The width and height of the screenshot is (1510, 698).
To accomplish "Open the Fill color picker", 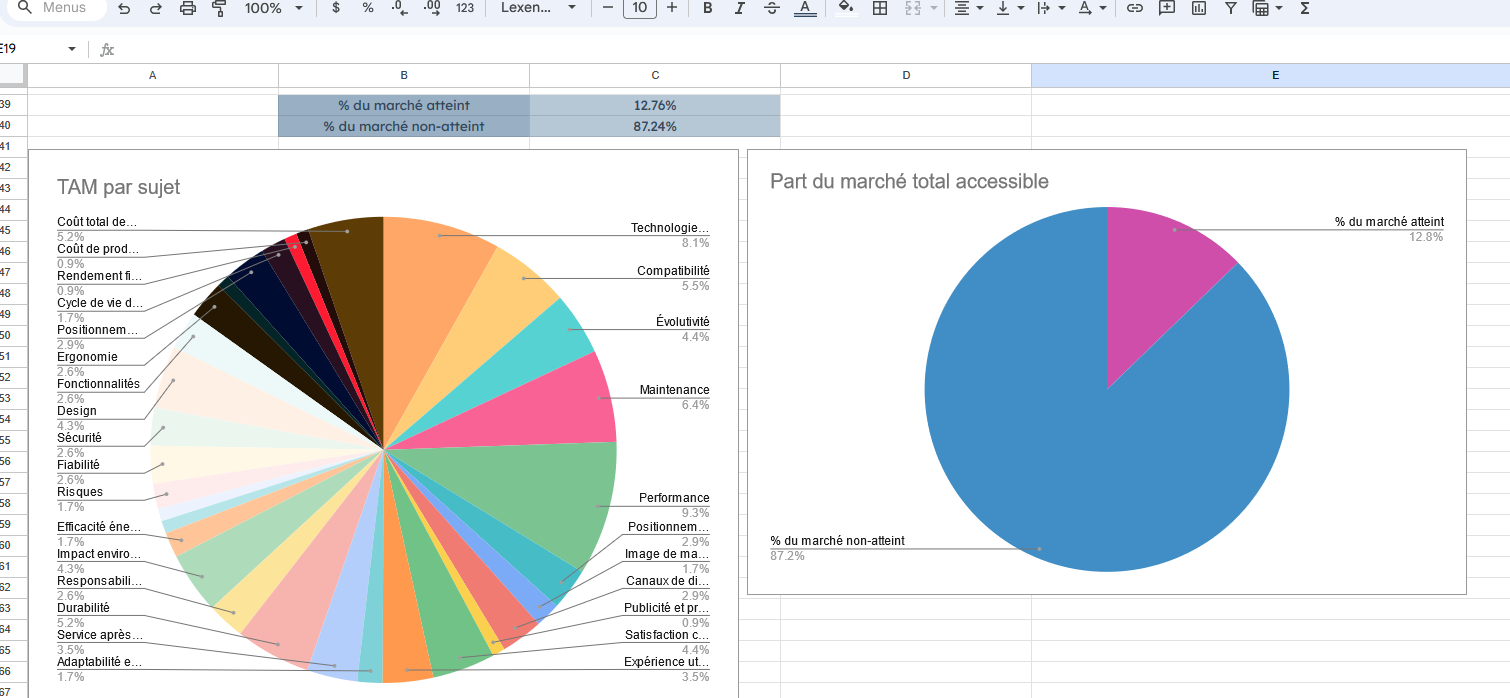I will 846,8.
